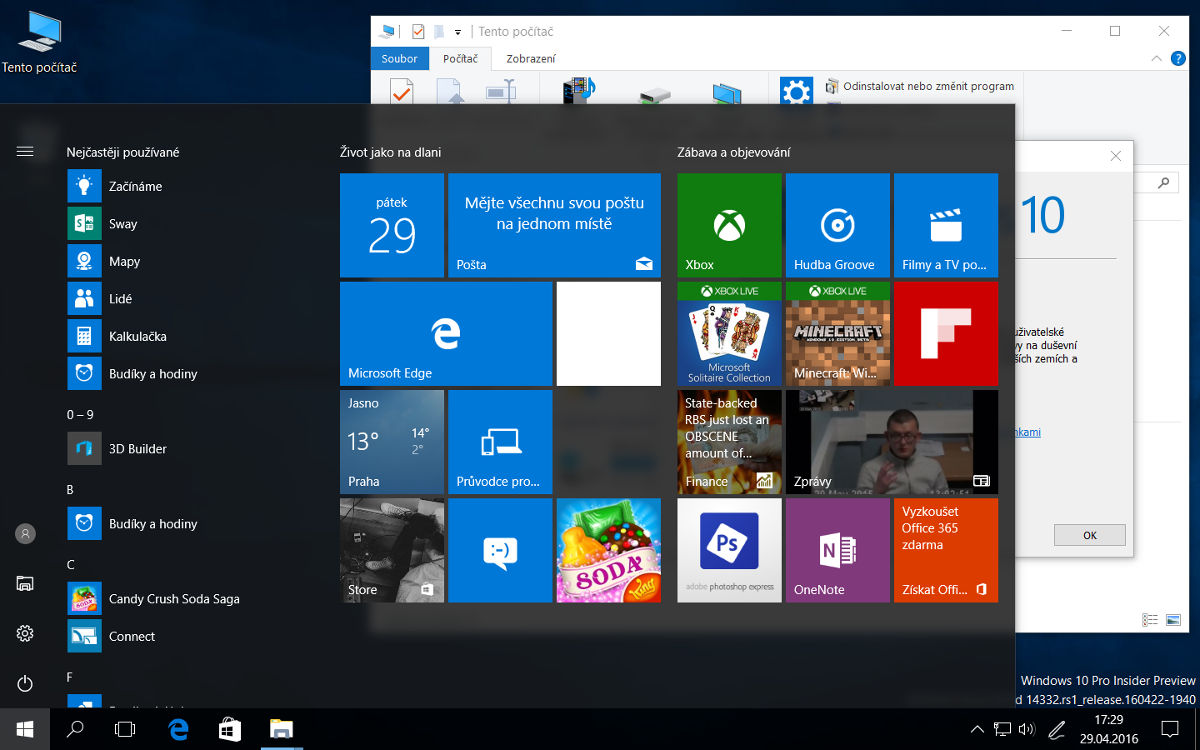
Task: Launch the Minecraft tile
Action: tap(837, 333)
